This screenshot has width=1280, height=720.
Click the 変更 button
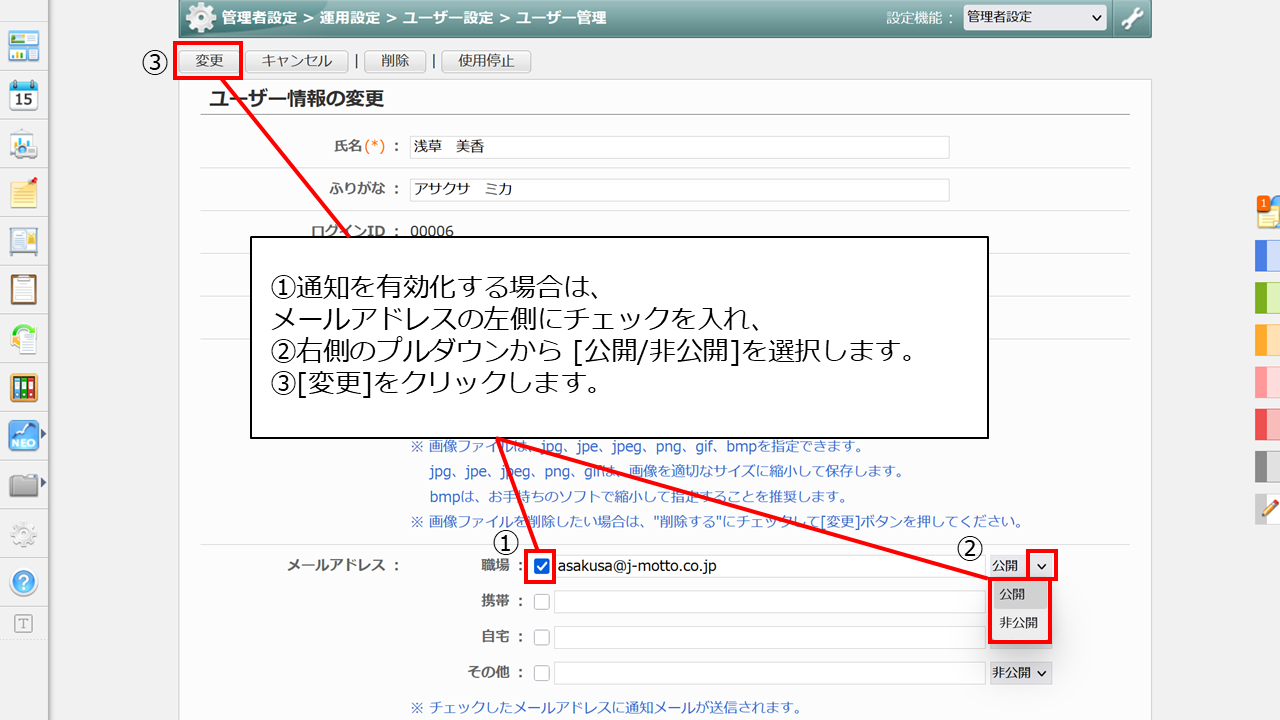pos(210,61)
